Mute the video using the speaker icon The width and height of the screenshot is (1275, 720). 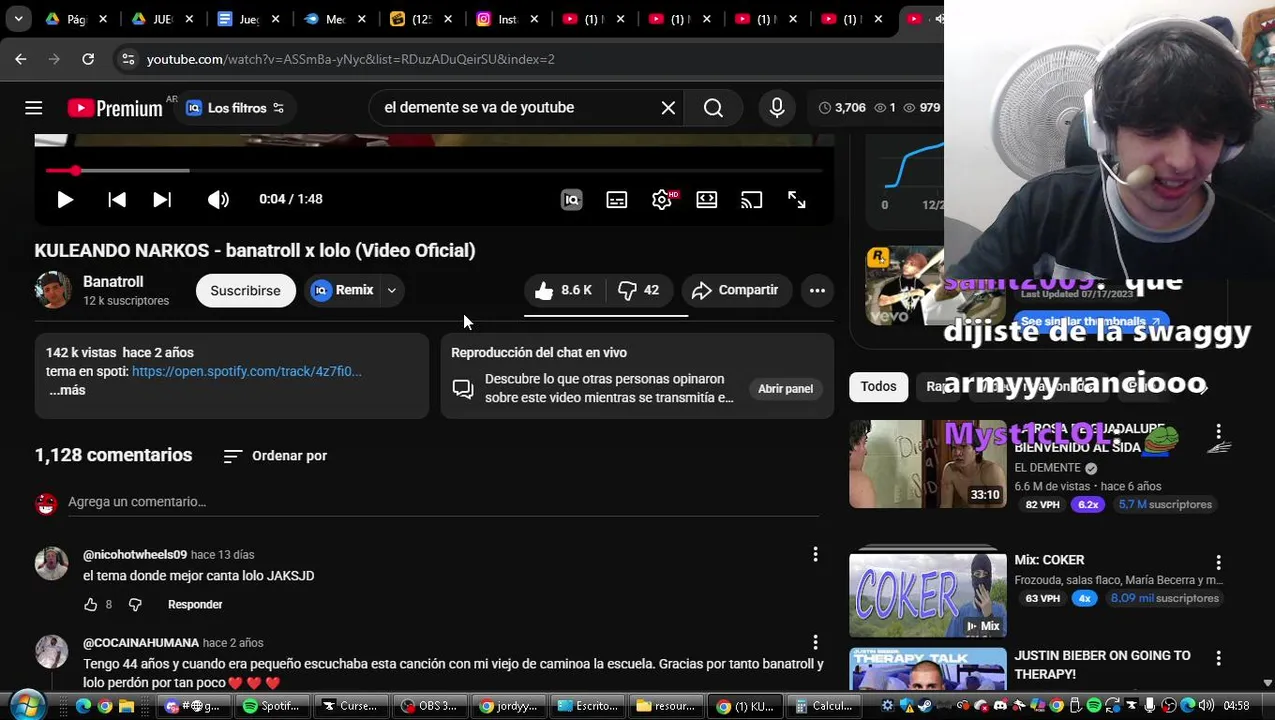pyautogui.click(x=218, y=200)
